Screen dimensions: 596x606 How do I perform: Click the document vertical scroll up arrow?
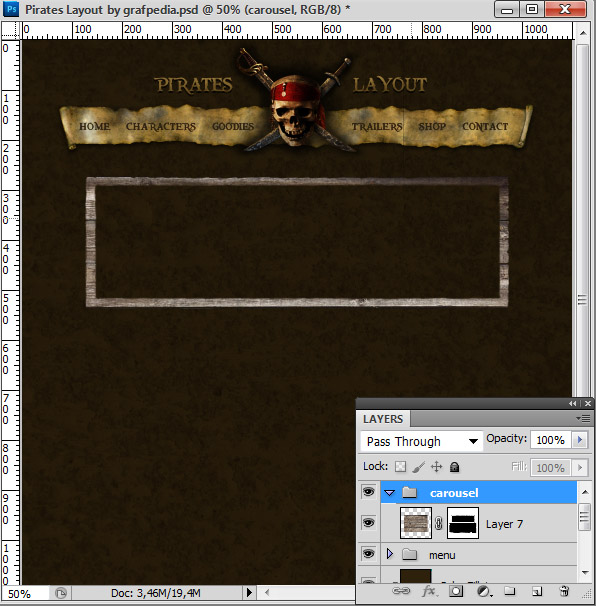click(x=583, y=33)
